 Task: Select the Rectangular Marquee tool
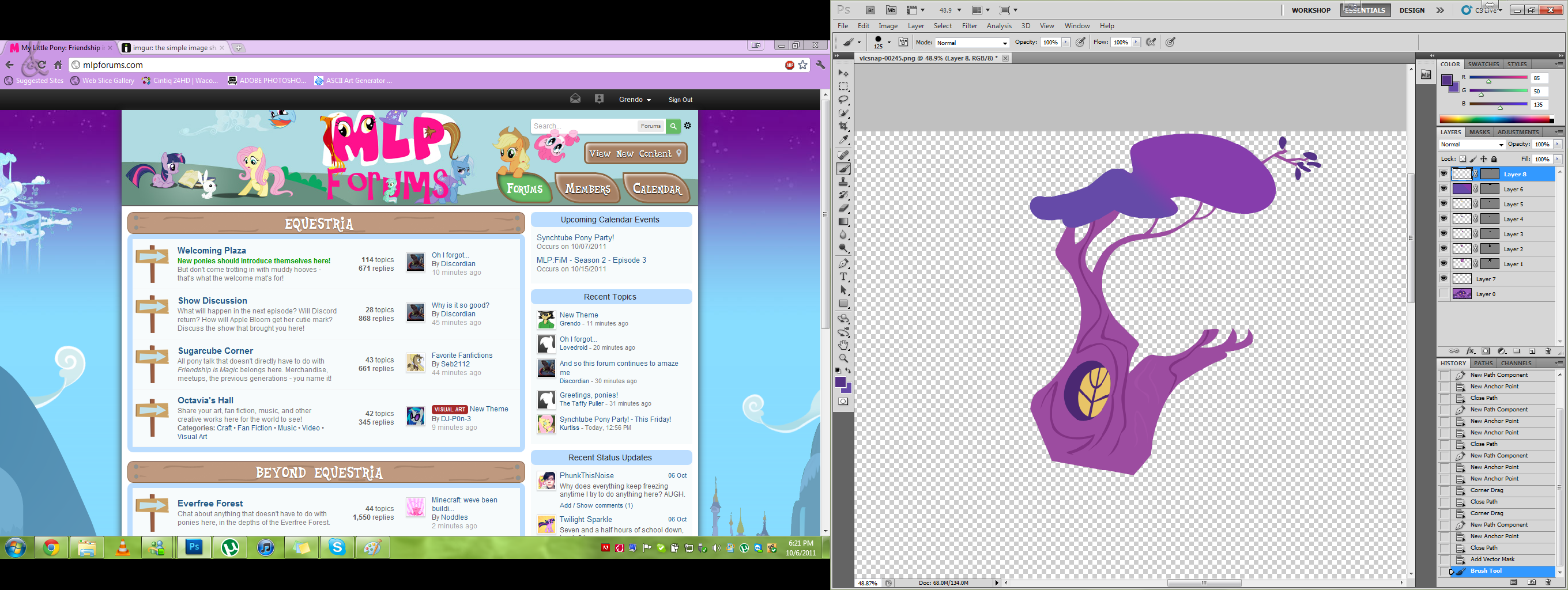[x=843, y=86]
